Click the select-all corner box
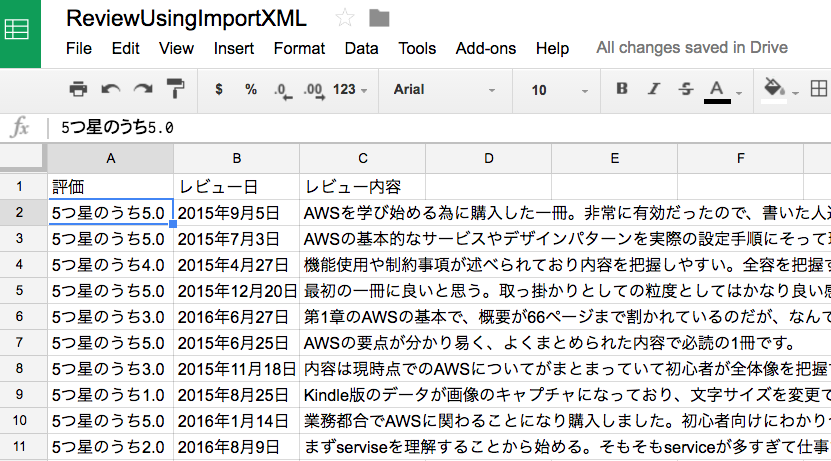This screenshot has width=831, height=461. click(23, 158)
